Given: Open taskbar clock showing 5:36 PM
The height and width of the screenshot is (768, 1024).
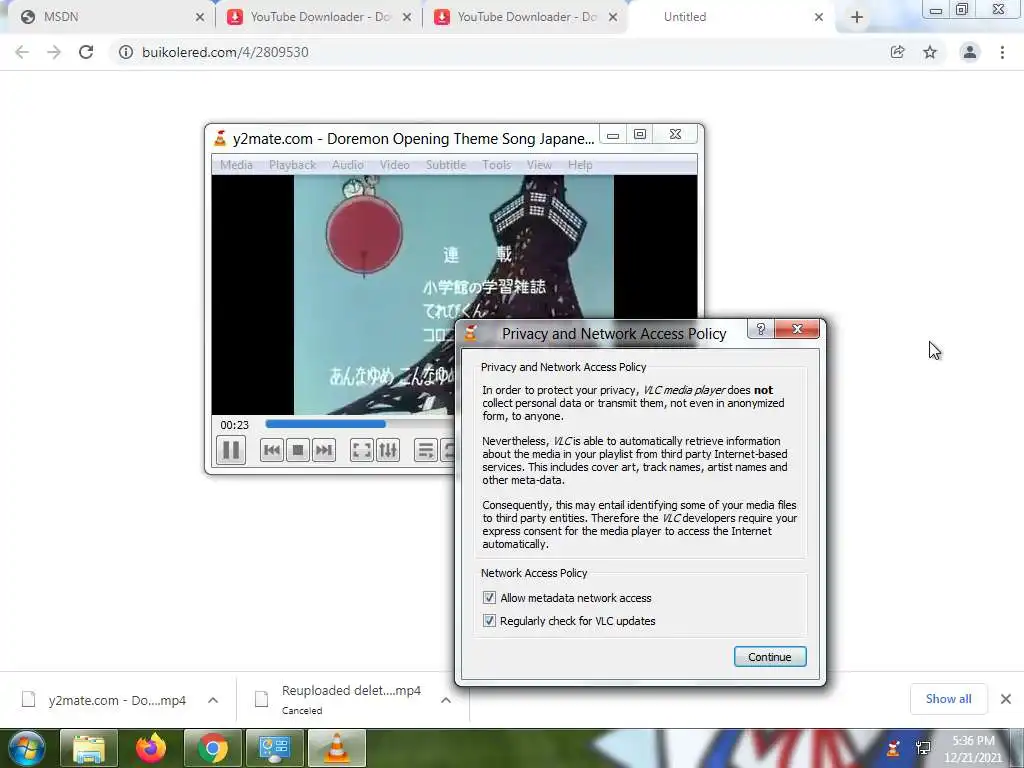Looking at the screenshot, I should click(973, 749).
